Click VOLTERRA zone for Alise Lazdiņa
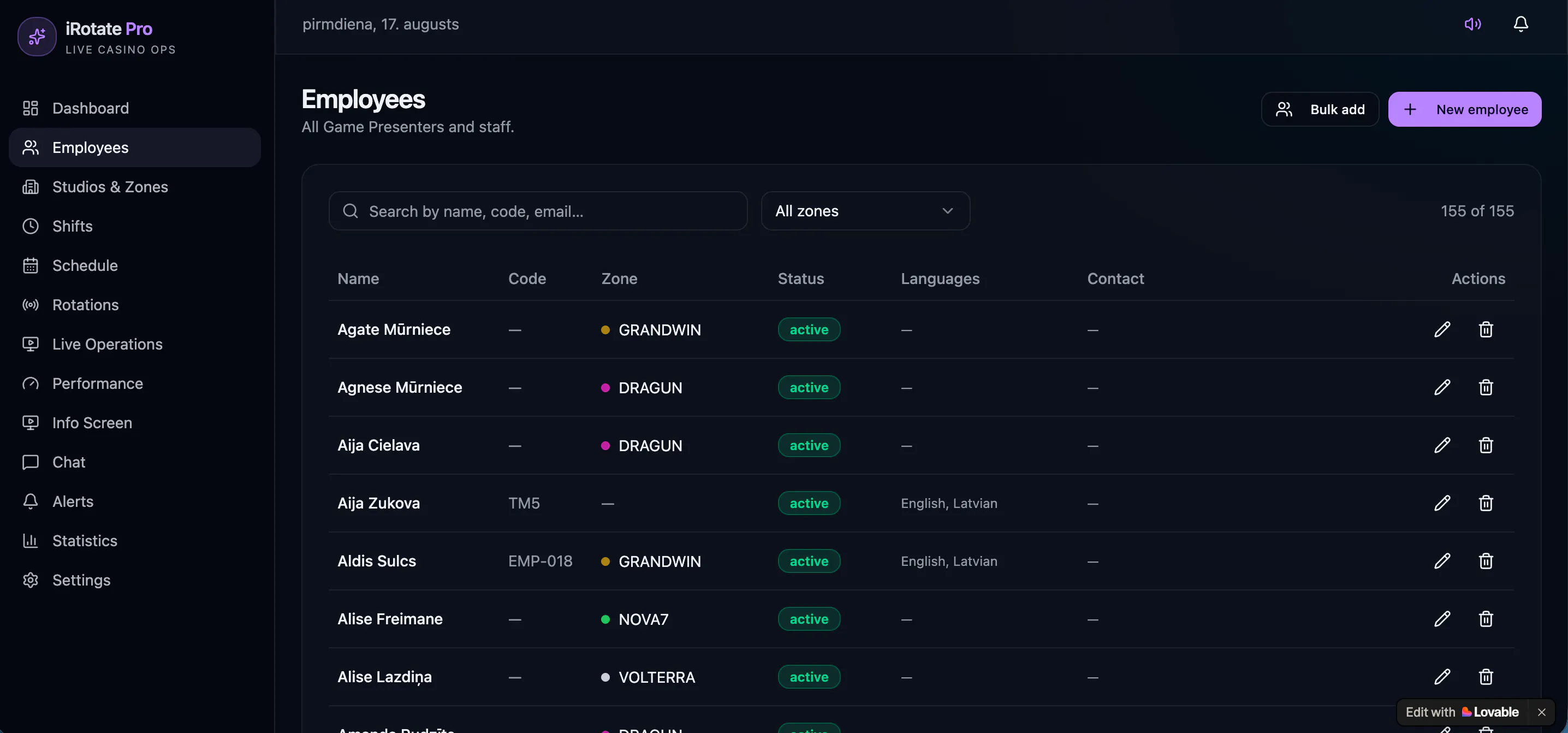 648,677
